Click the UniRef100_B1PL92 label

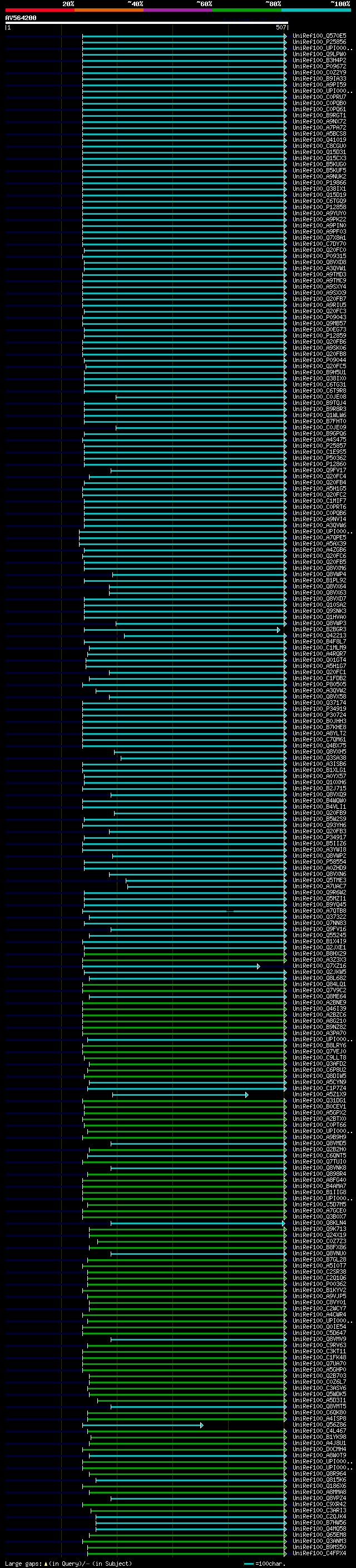tap(319, 581)
